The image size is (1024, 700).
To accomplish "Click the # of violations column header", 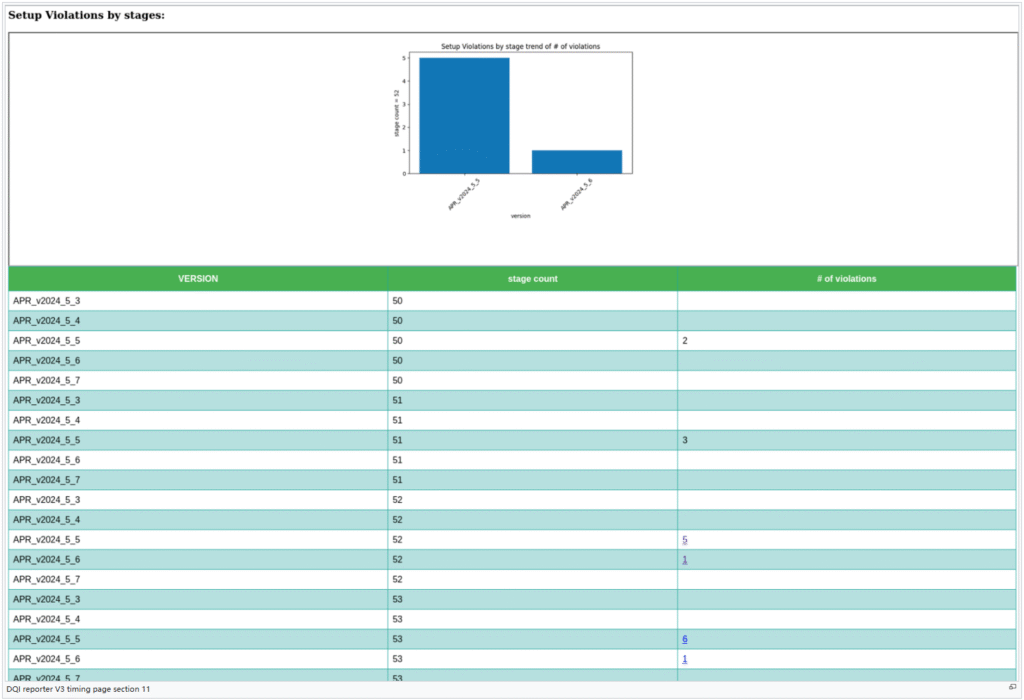I will pos(846,279).
